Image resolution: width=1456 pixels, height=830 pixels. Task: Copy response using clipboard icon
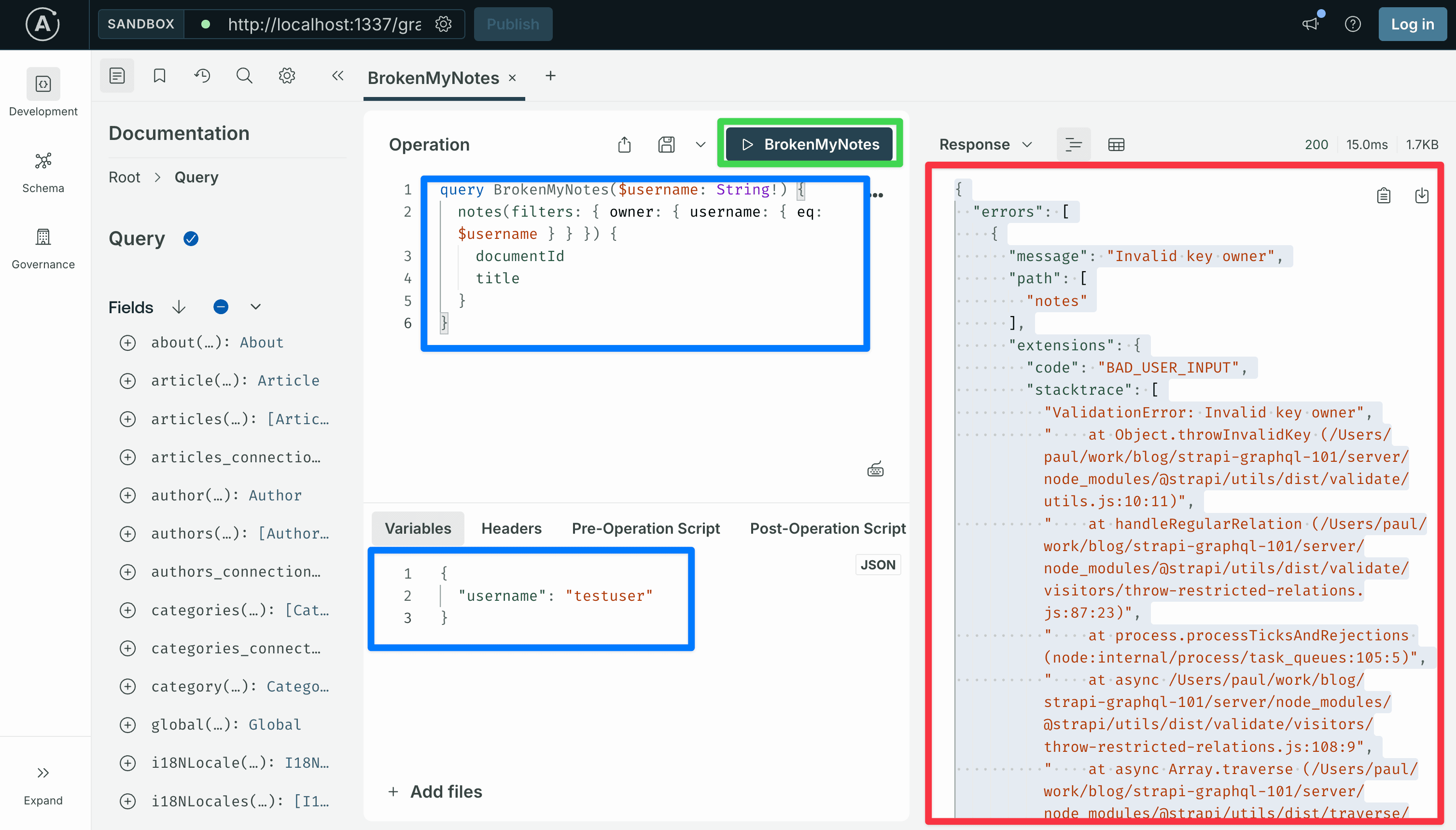pos(1384,195)
